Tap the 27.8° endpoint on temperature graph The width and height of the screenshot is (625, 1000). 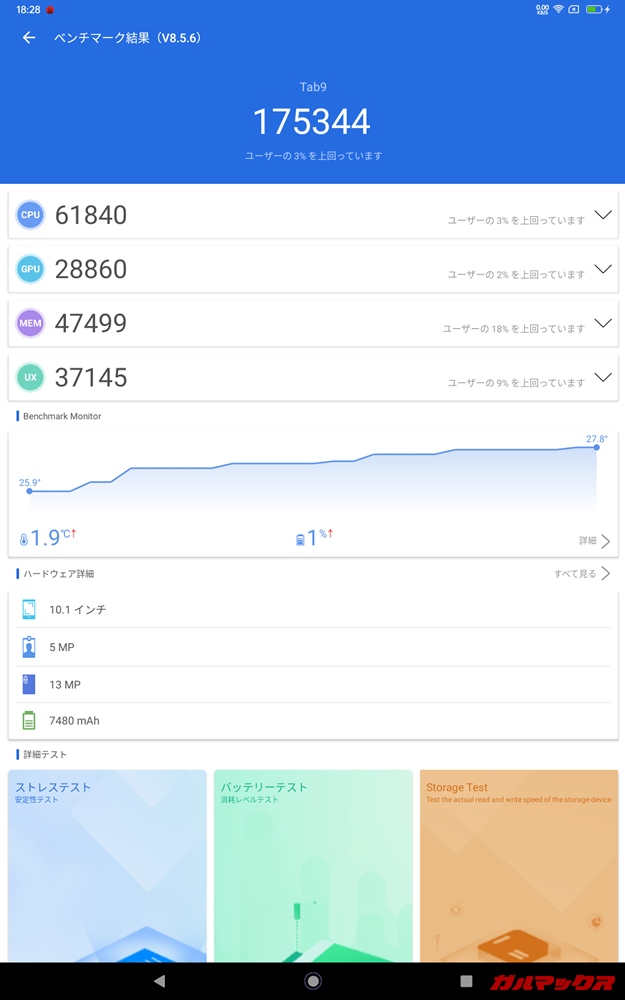point(597,447)
